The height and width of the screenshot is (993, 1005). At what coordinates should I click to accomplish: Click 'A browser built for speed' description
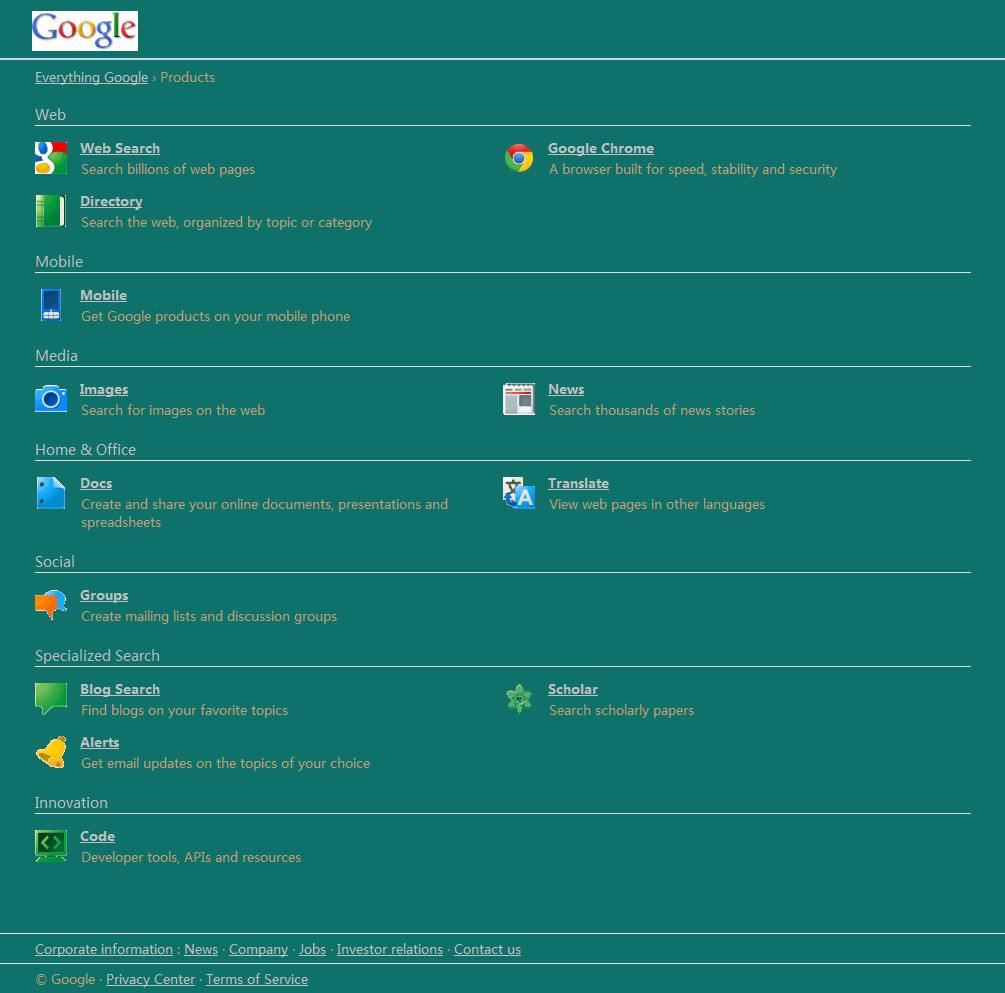pyautogui.click(x=693, y=169)
